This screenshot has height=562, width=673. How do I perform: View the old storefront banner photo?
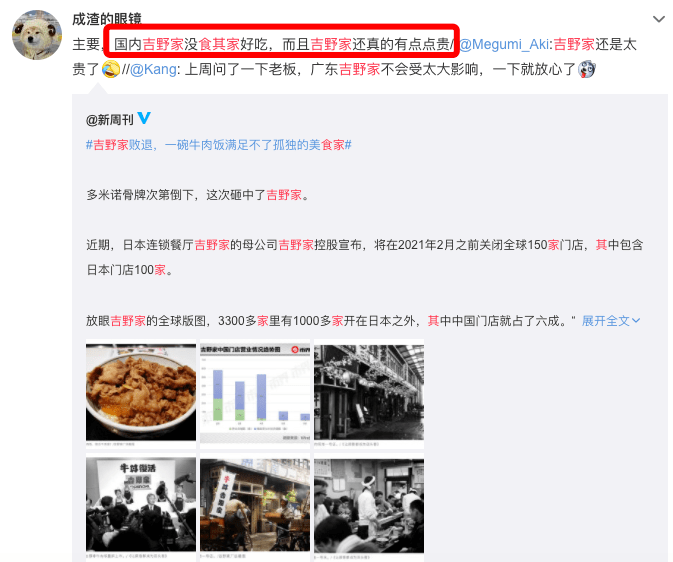[255, 505]
